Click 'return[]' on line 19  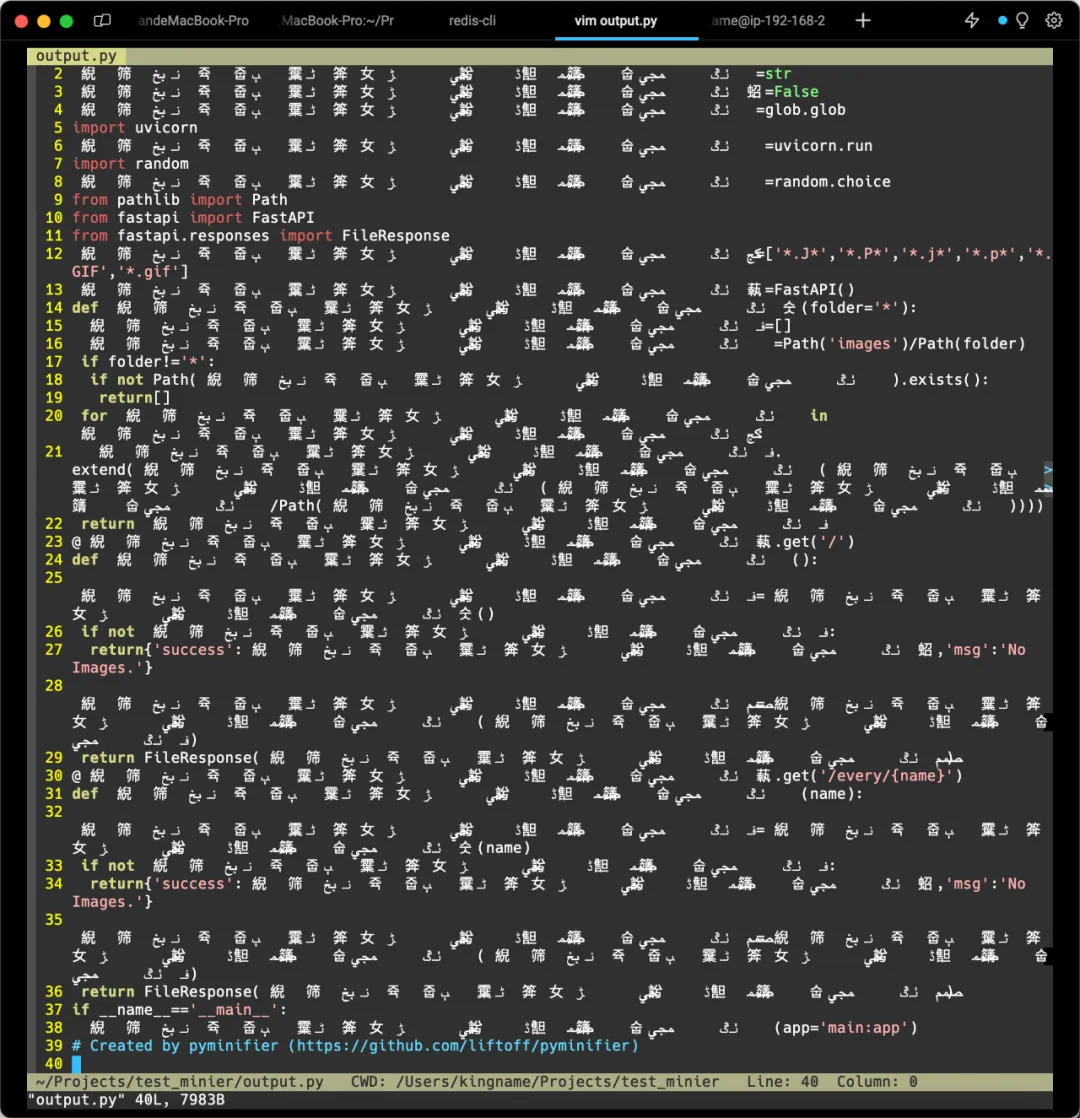135,397
